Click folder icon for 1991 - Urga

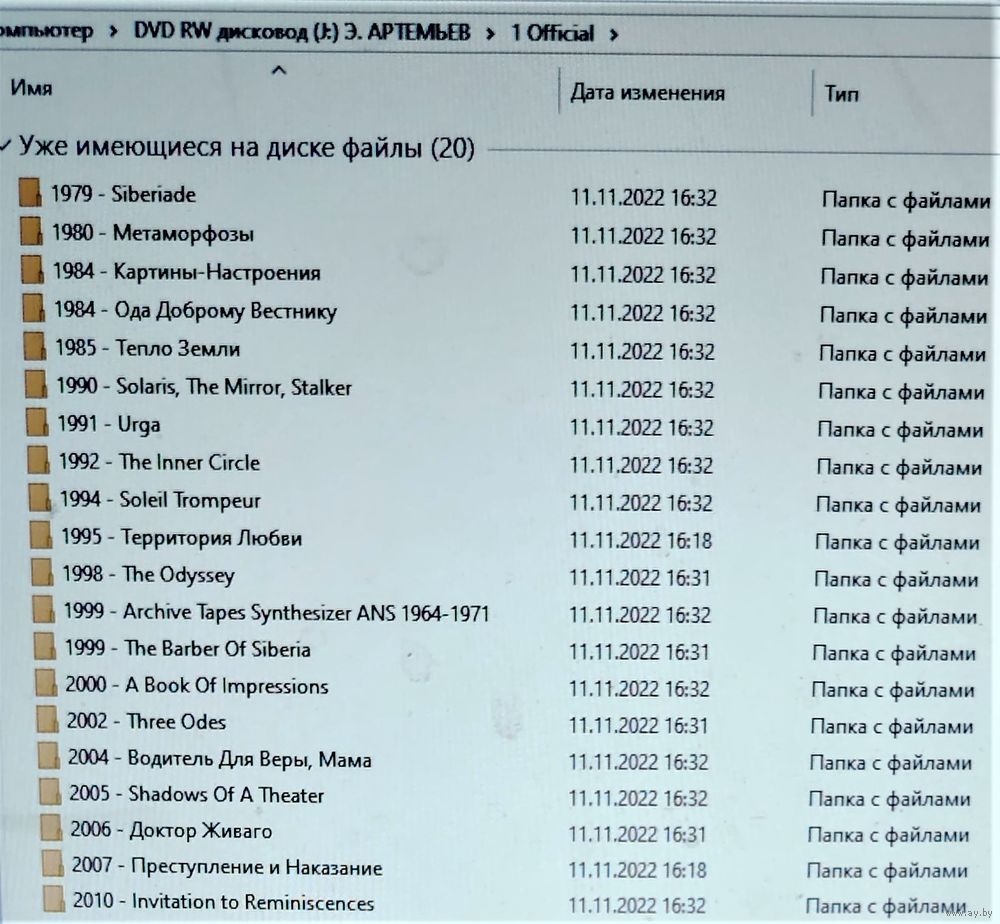point(38,422)
